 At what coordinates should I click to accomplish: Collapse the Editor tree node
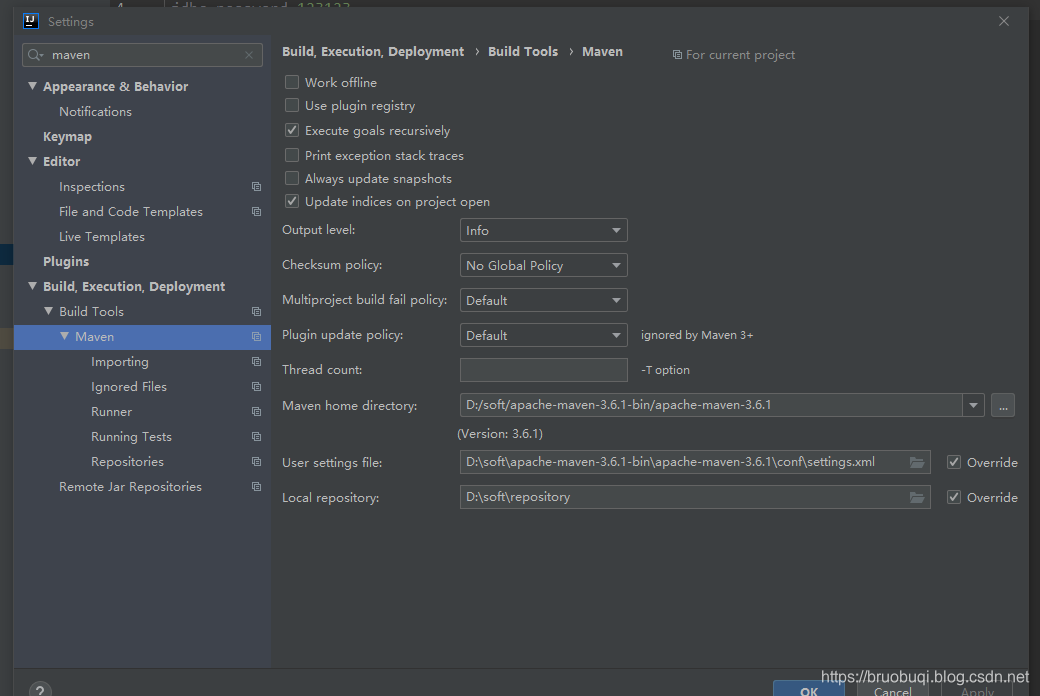[32, 161]
